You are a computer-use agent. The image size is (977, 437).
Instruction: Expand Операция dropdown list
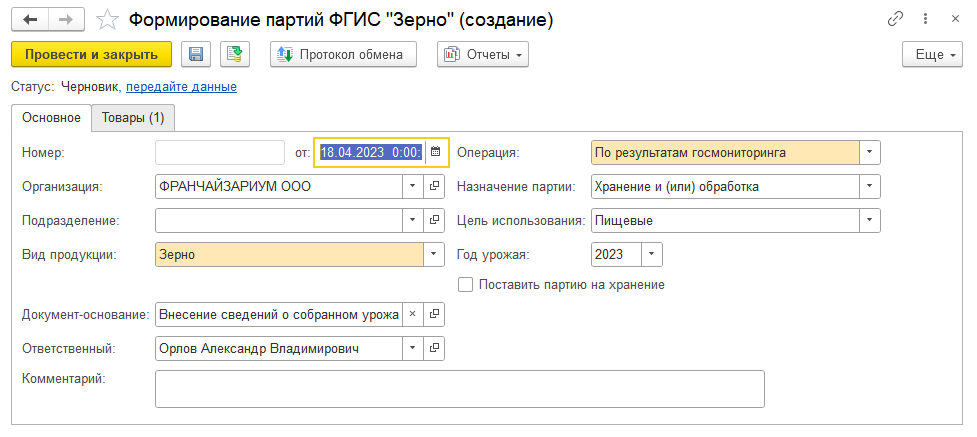(x=869, y=152)
